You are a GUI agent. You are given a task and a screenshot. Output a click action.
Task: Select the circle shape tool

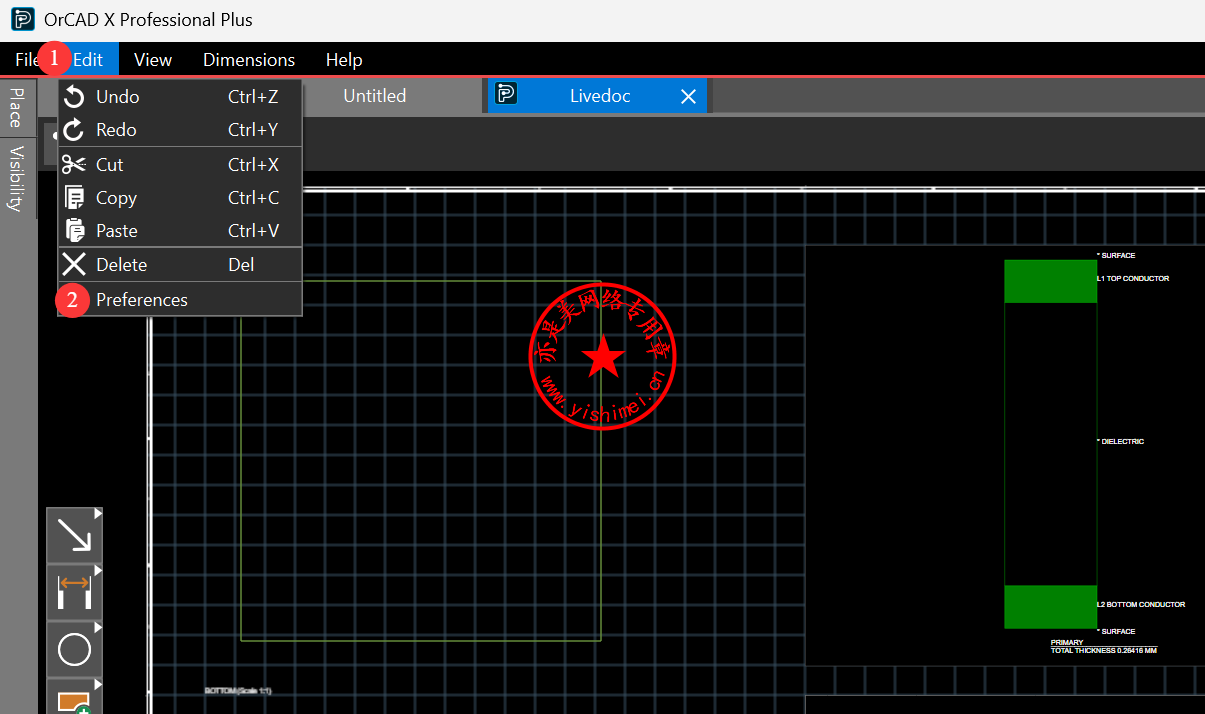74,650
